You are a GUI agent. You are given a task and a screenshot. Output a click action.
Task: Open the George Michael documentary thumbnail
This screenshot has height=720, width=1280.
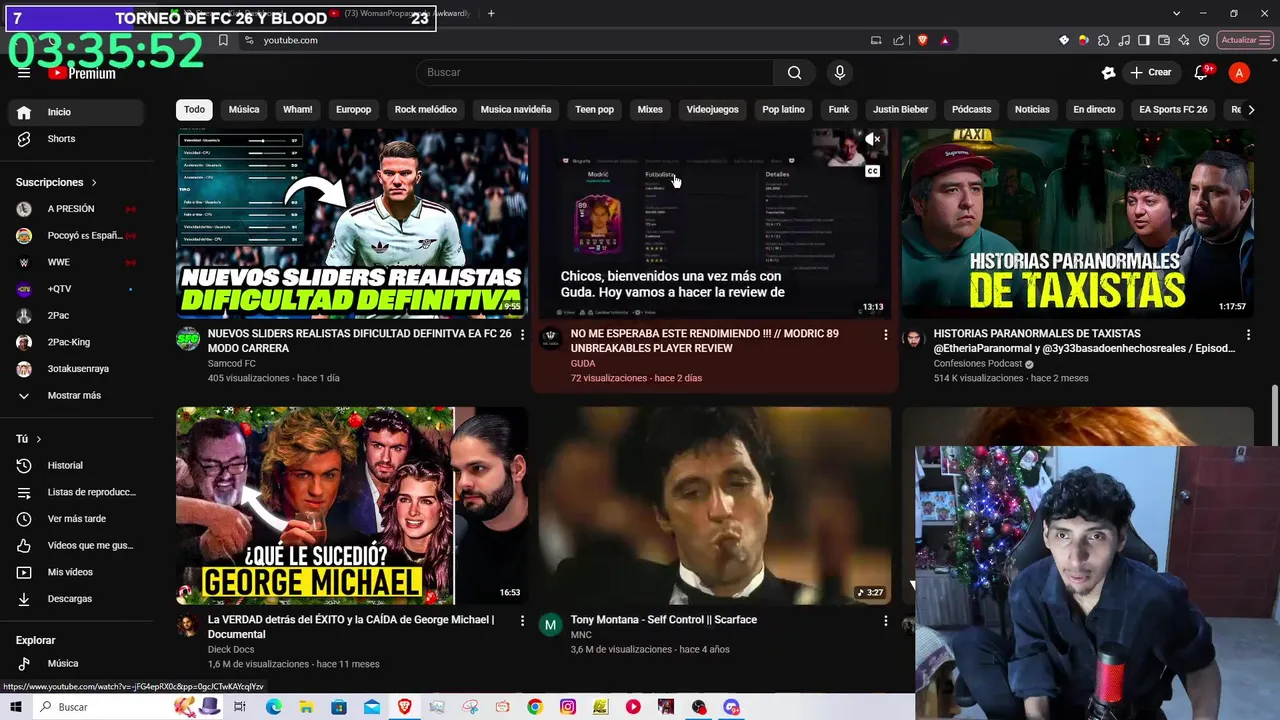point(352,505)
